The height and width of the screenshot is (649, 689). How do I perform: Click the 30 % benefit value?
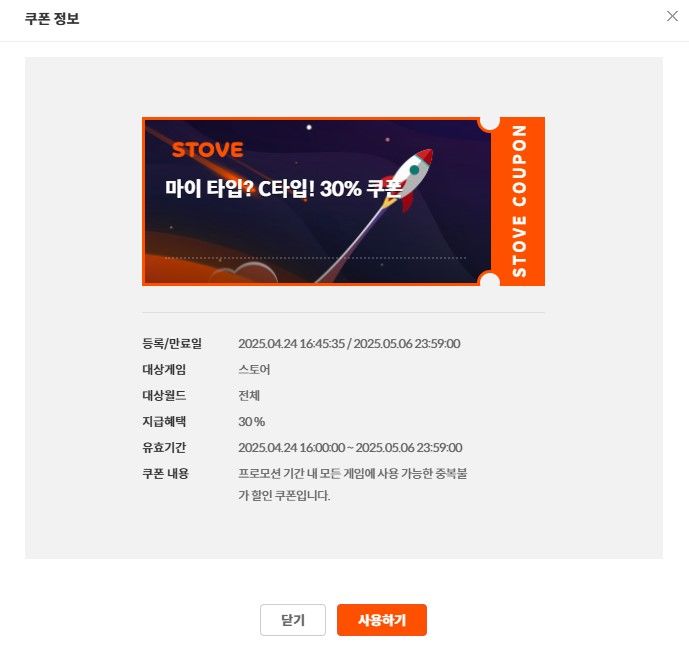(251, 422)
